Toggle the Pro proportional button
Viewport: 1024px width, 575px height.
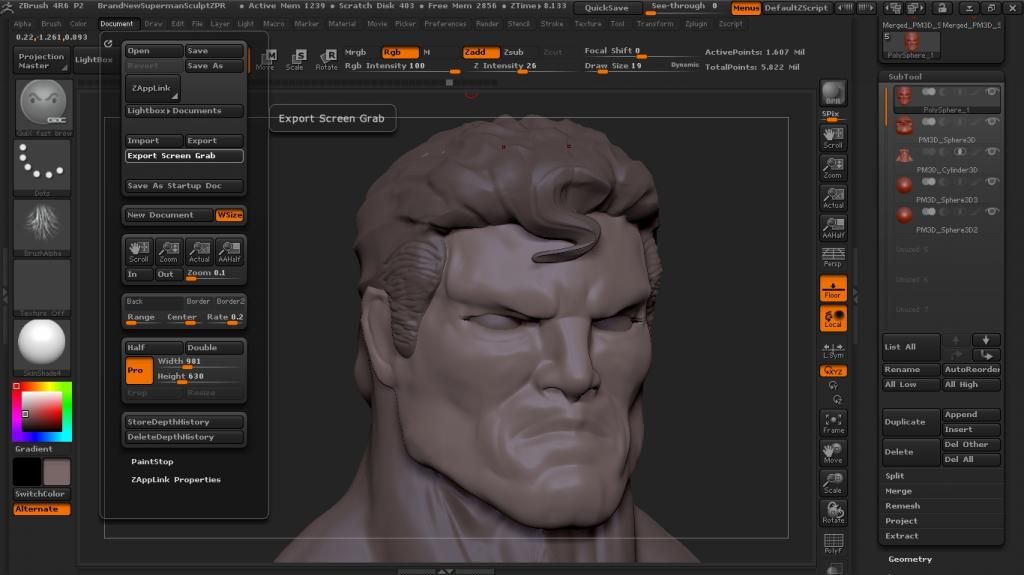tap(139, 370)
